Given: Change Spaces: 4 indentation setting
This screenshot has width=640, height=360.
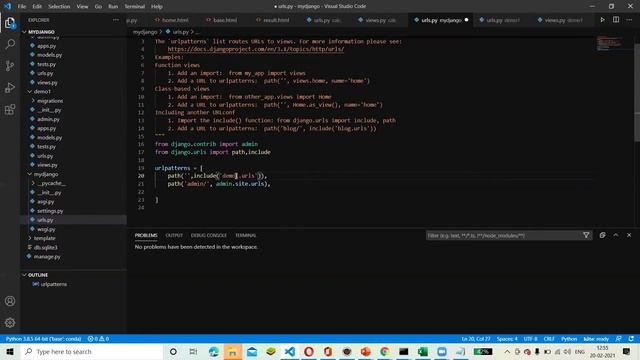Looking at the screenshot, I should point(507,339).
